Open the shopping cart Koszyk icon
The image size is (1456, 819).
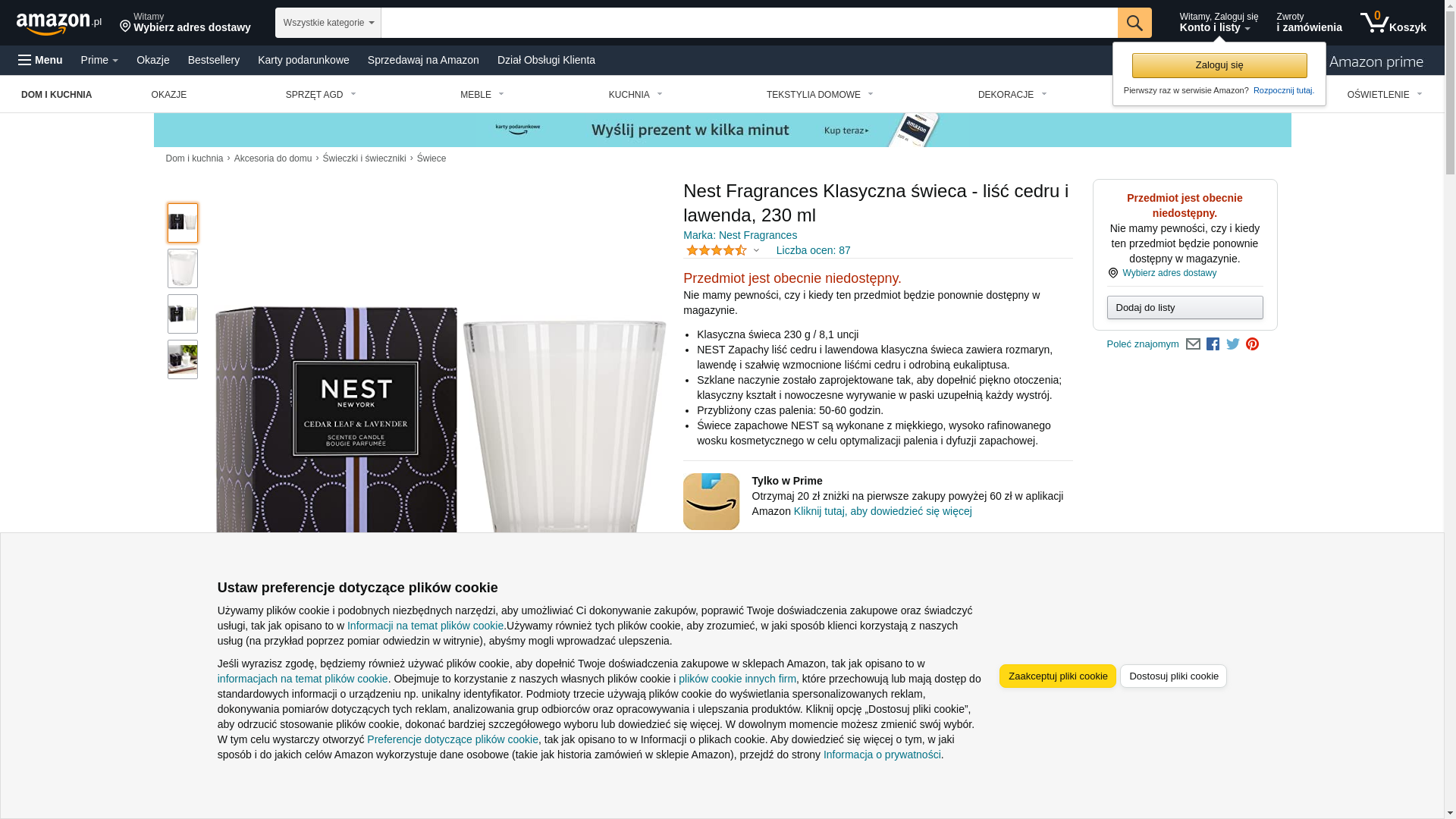click(1393, 23)
